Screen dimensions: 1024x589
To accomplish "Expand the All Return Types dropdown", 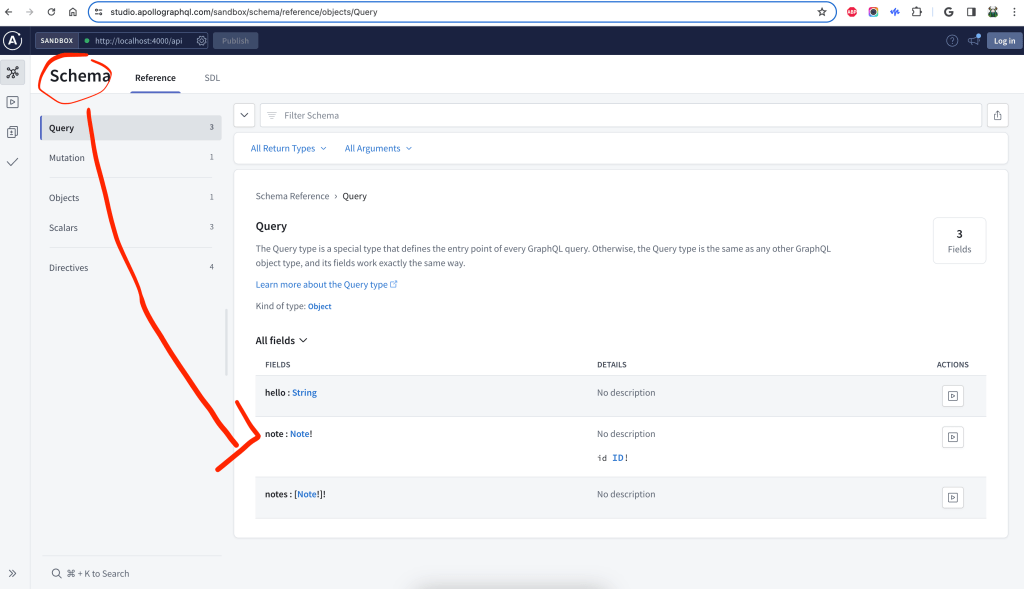I will (x=288, y=148).
